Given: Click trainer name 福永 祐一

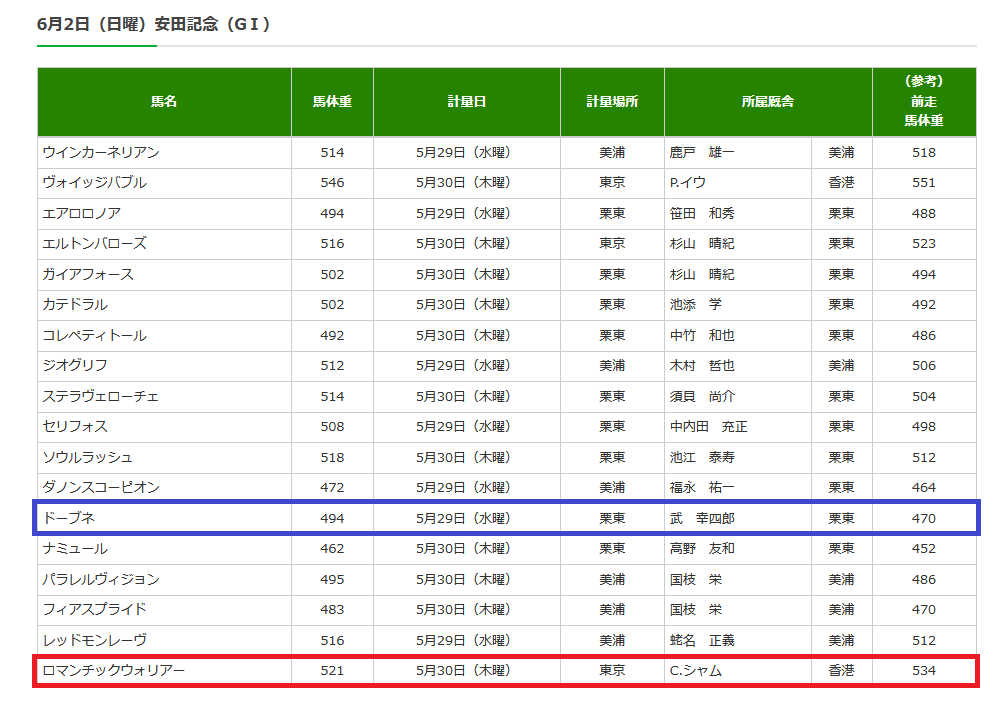Looking at the screenshot, I should 702,487.
